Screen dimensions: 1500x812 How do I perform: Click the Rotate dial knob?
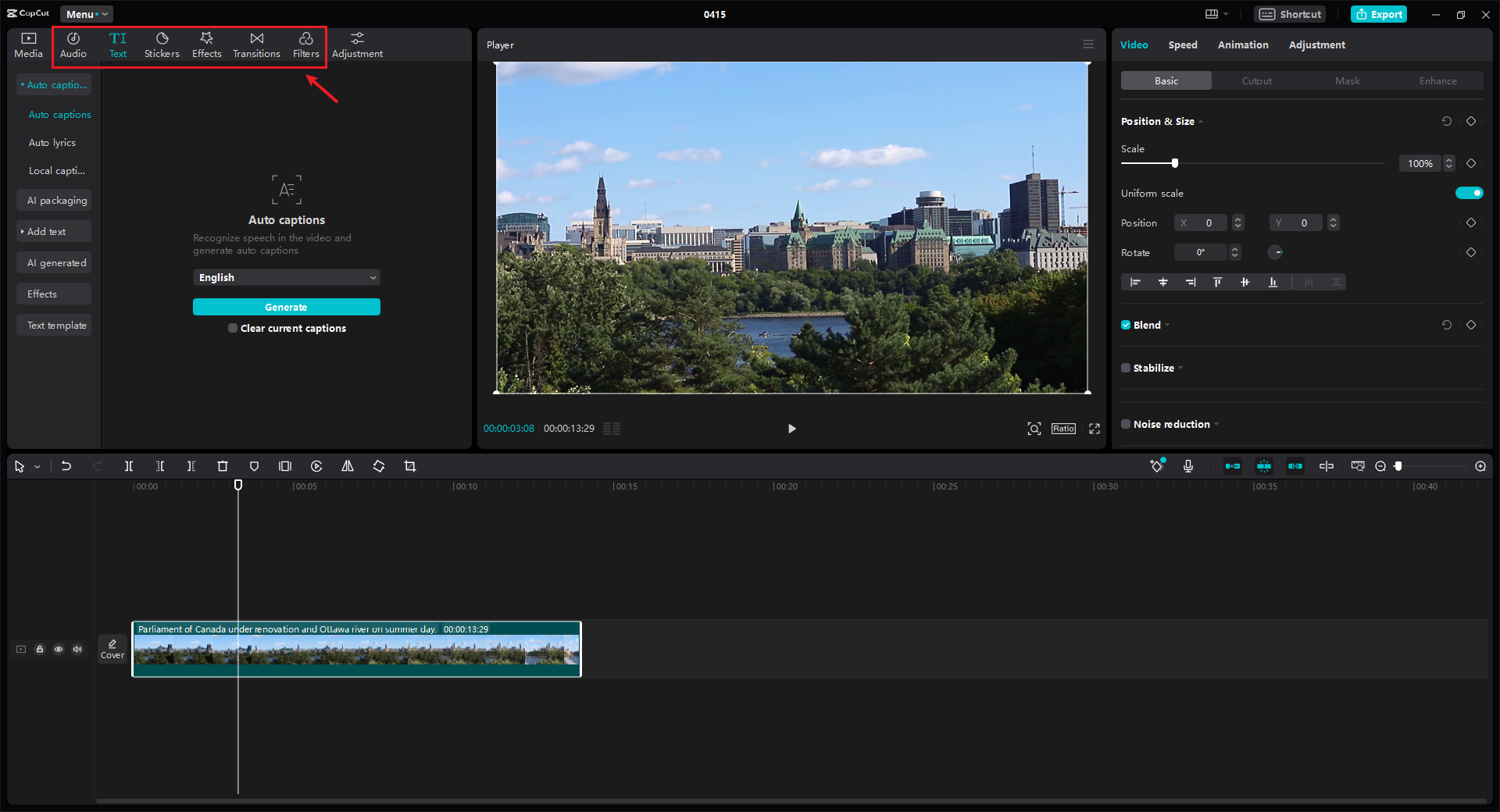(x=1275, y=252)
